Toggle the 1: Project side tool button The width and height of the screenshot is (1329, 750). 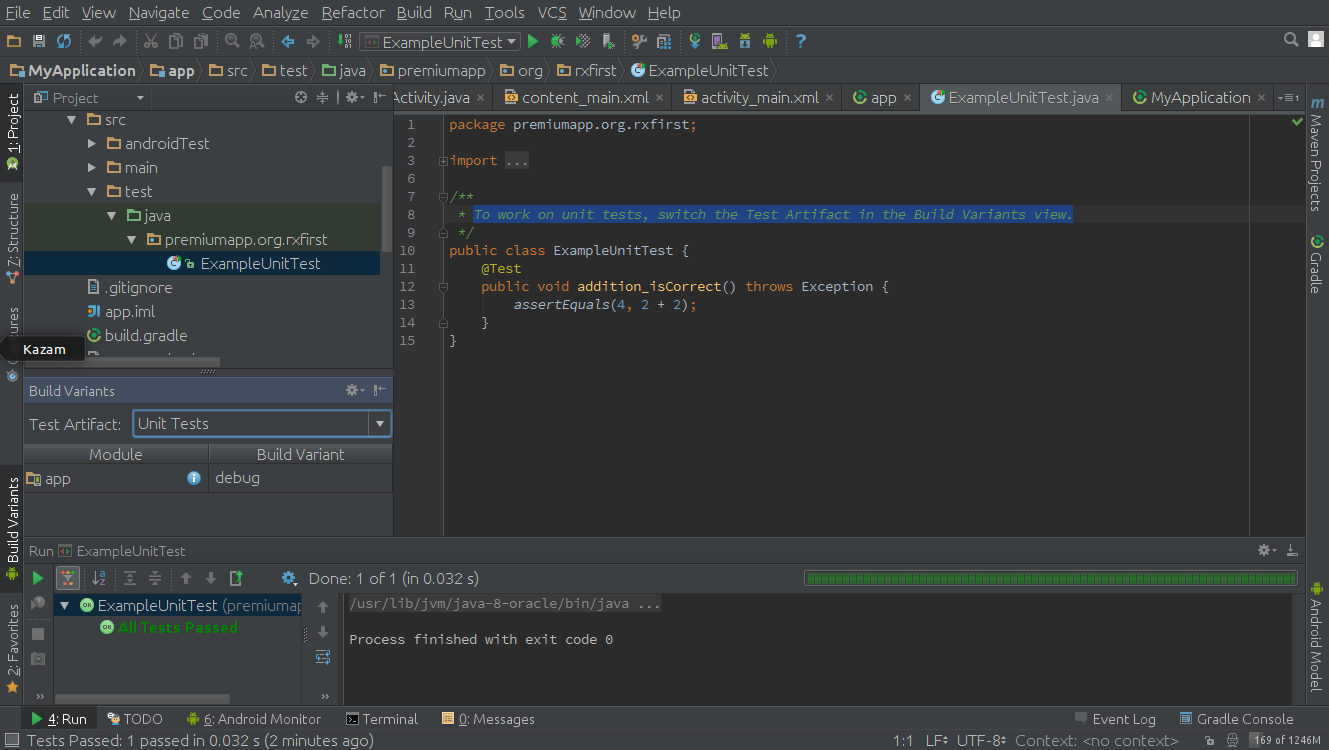pyautogui.click(x=12, y=131)
